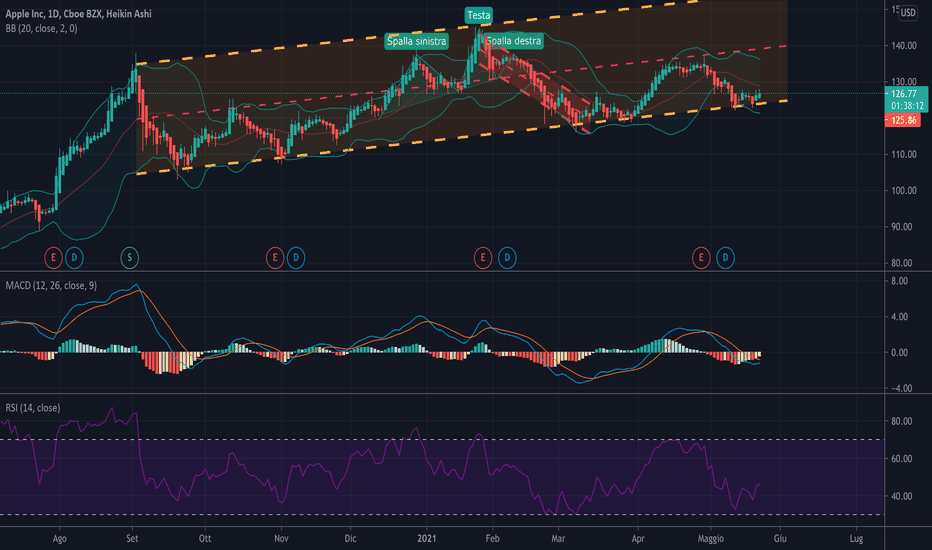The width and height of the screenshot is (932, 550).
Task: Click the Feb date on time axis
Action: 492,539
